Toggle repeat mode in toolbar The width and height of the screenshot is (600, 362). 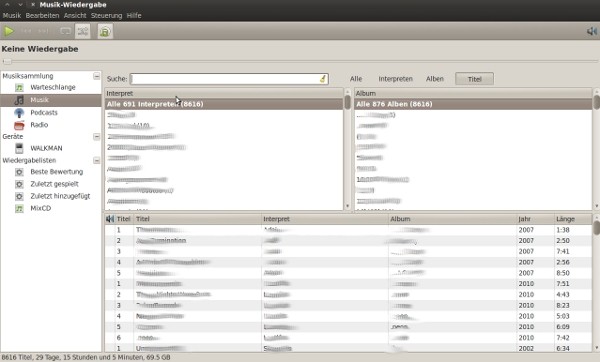pos(66,31)
